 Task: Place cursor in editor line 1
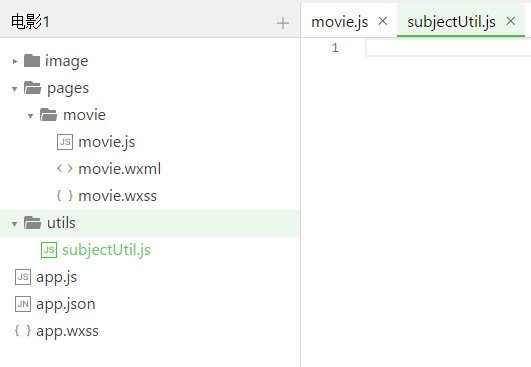click(x=448, y=48)
